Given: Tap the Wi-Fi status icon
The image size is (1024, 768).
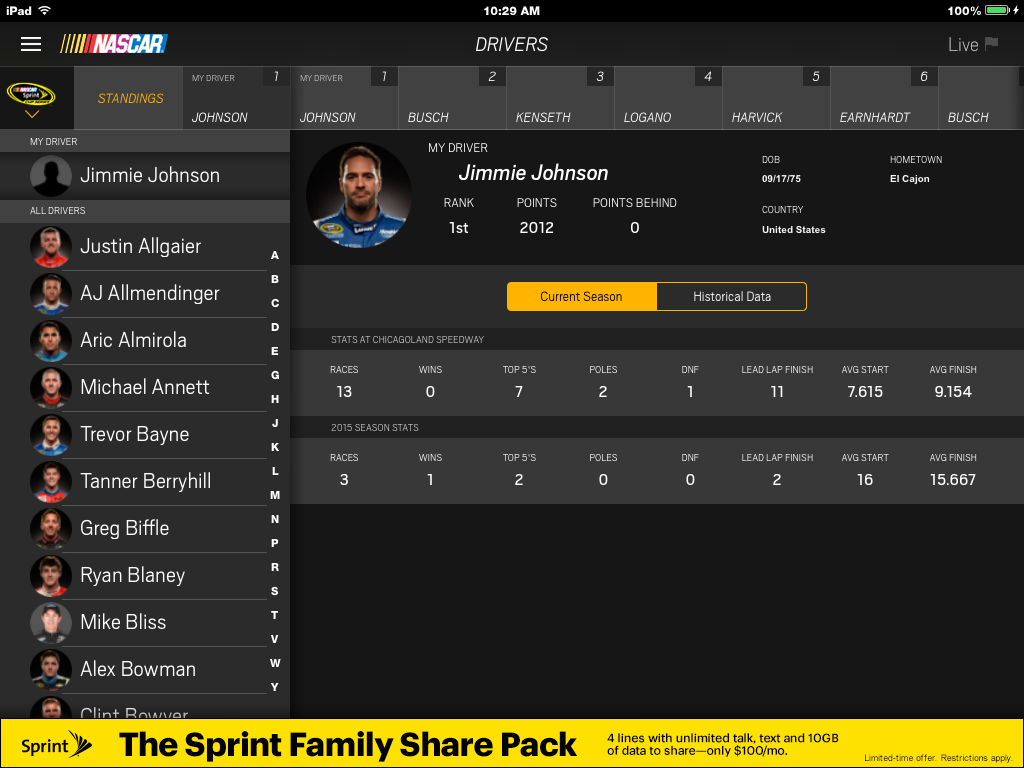Looking at the screenshot, I should (44, 10).
